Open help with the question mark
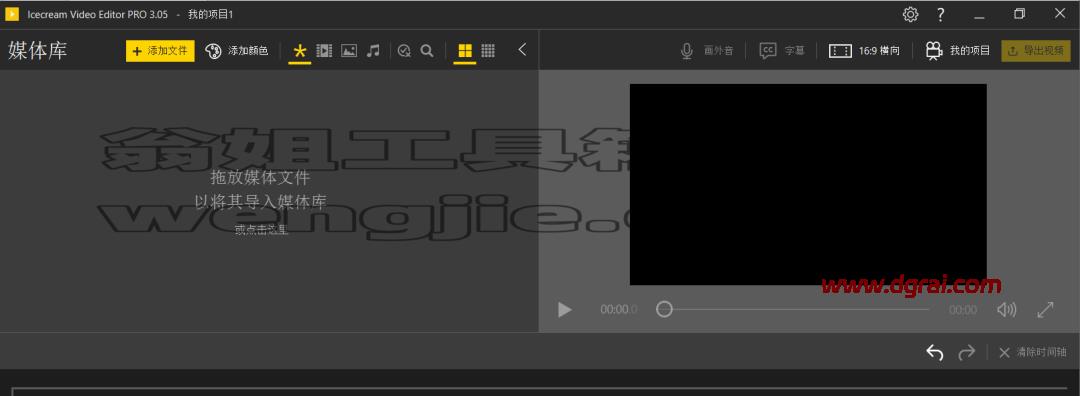This screenshot has width=1080, height=396. [941, 14]
